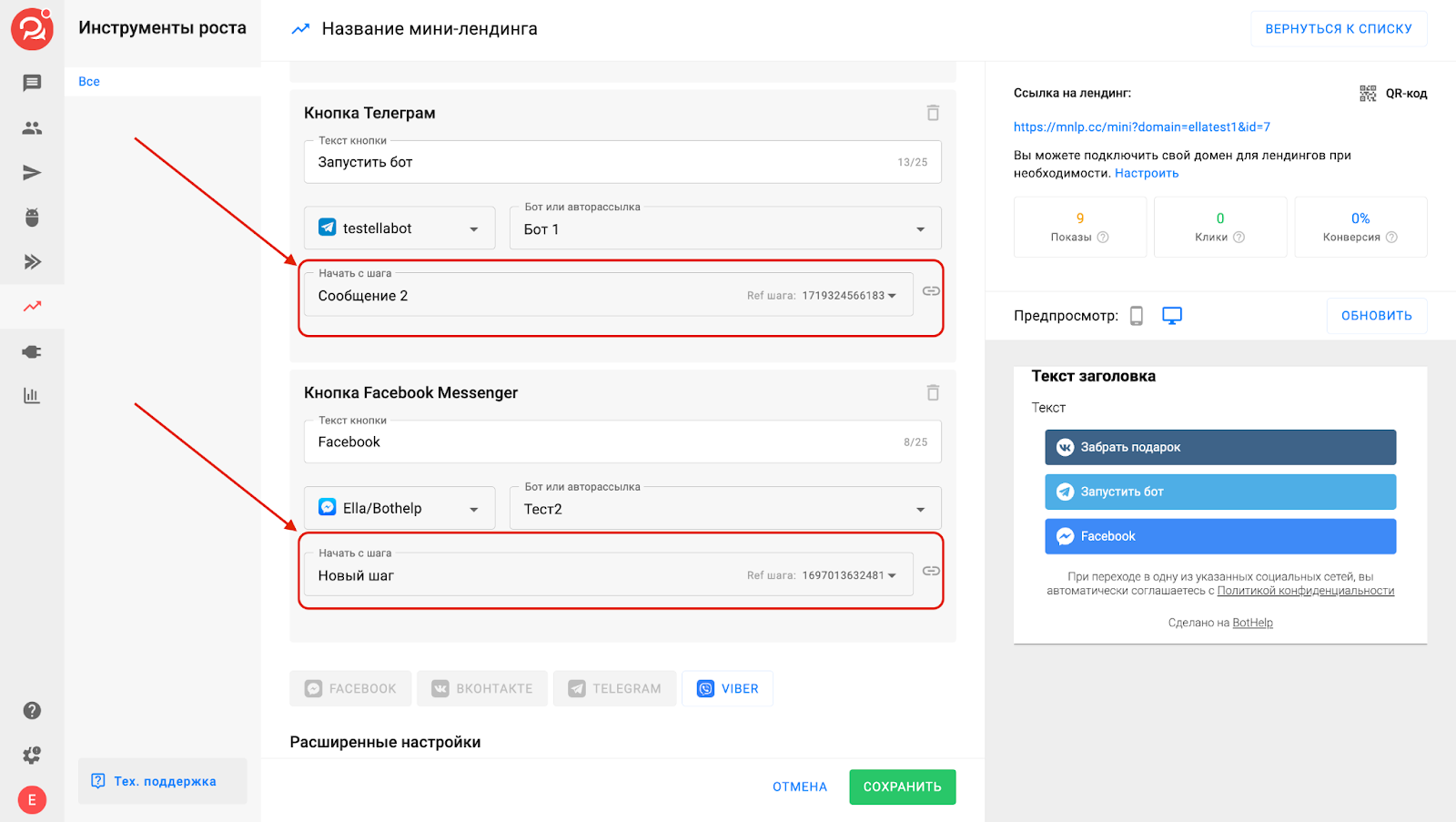Open the broadcasts paper plane icon
1456x822 pixels.
point(32,172)
